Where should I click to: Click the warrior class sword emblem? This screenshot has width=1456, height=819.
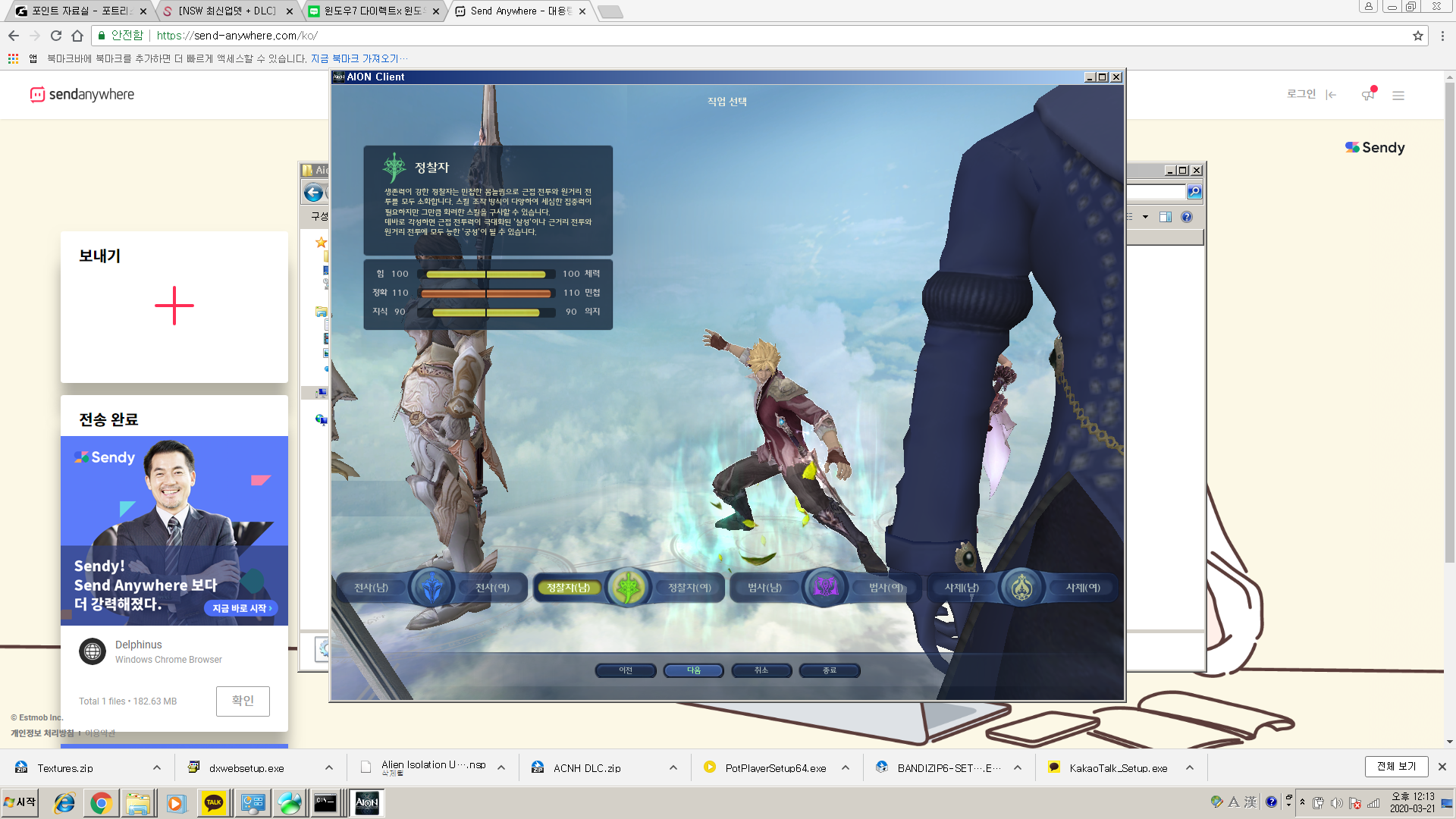coord(431,588)
